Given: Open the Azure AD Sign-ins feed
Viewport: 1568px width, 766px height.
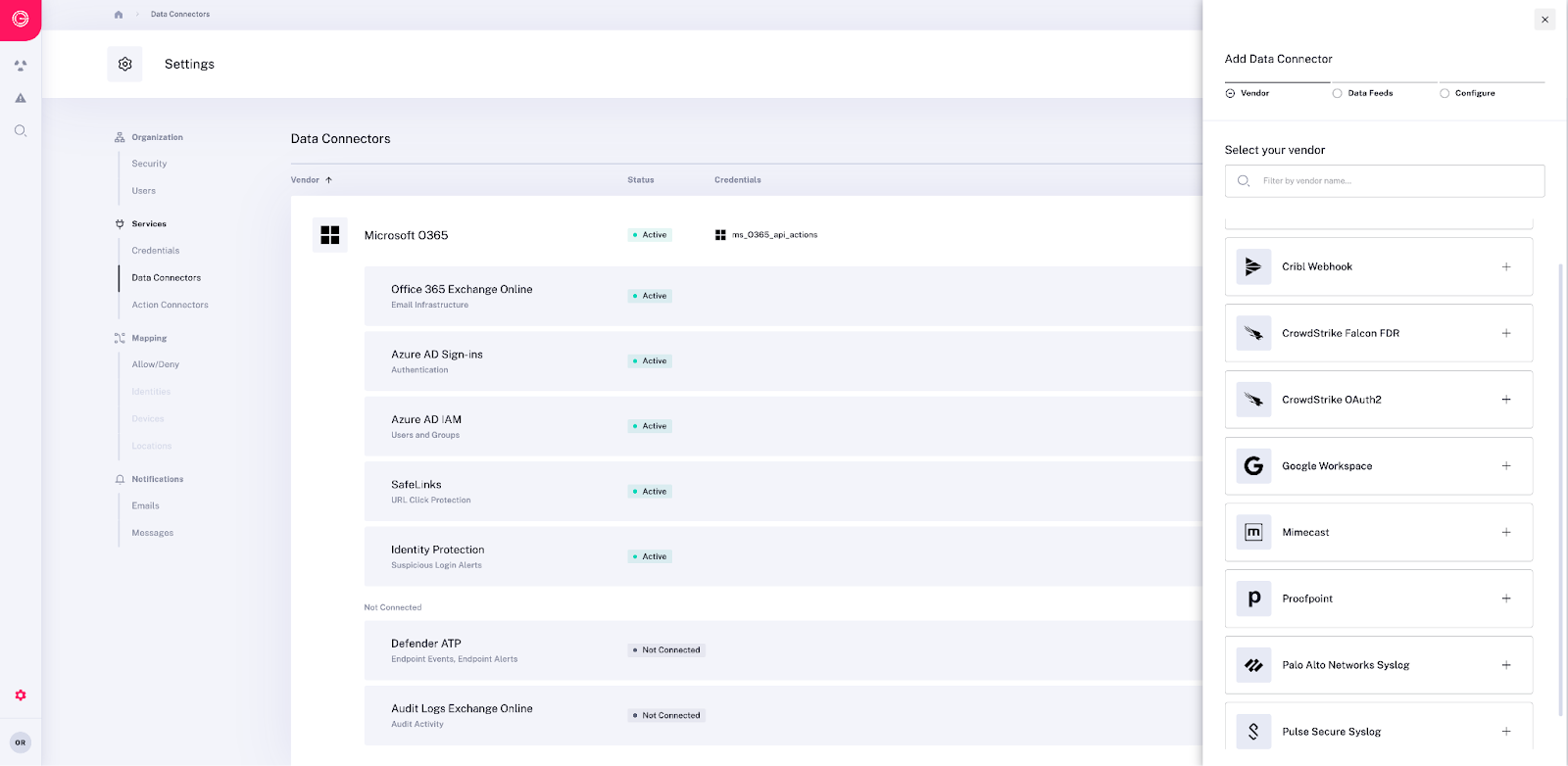Looking at the screenshot, I should (x=783, y=361).
